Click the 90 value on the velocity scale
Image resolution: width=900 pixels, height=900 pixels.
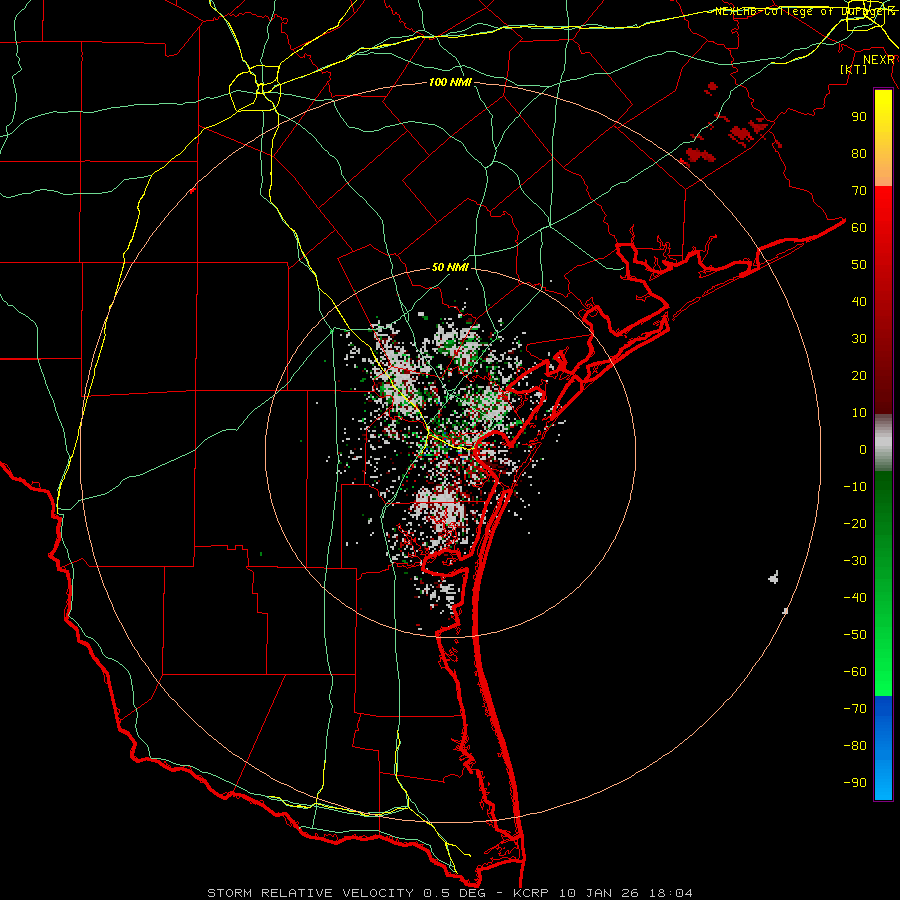(x=859, y=117)
